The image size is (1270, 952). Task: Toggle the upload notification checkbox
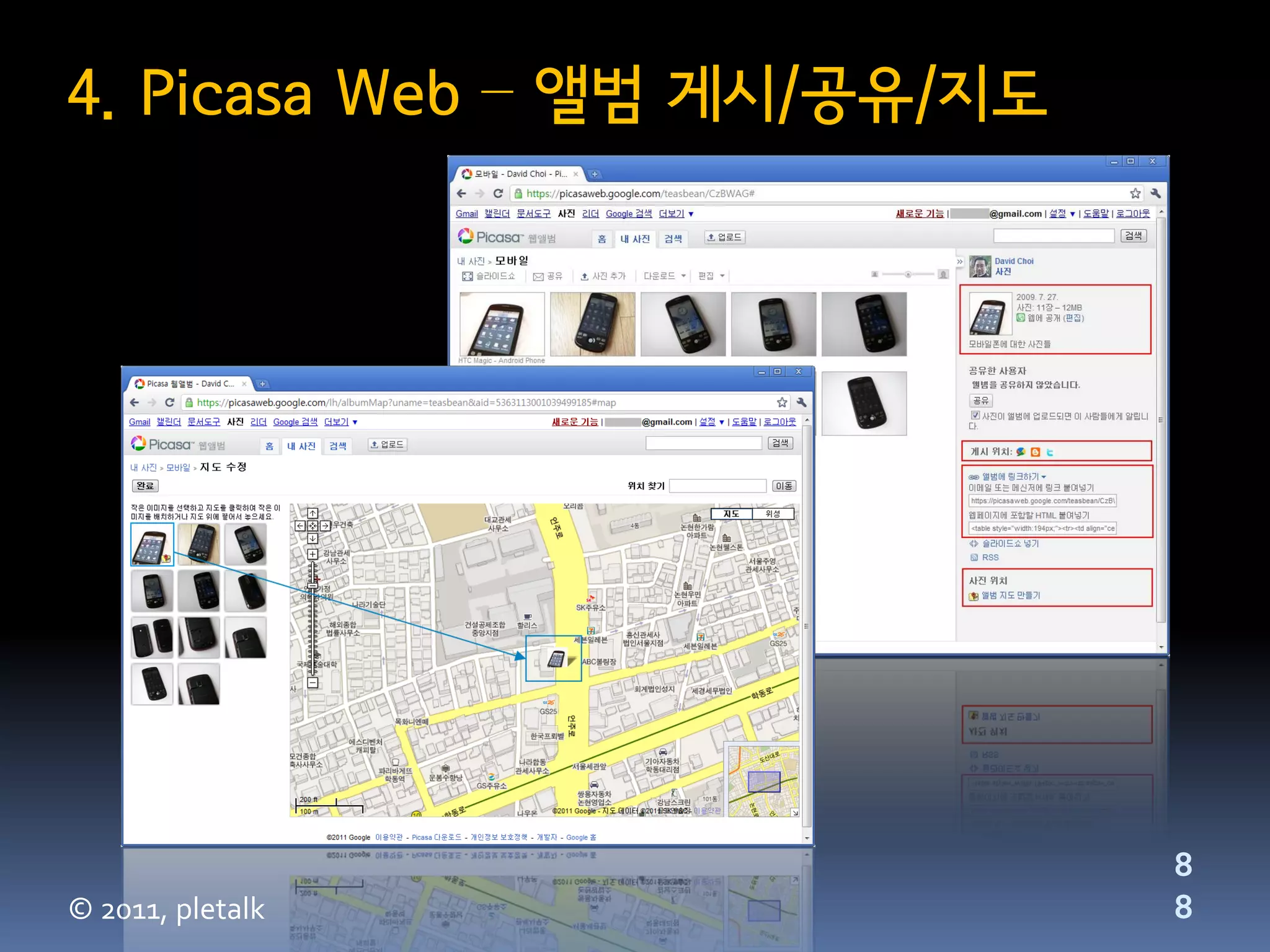[x=975, y=415]
